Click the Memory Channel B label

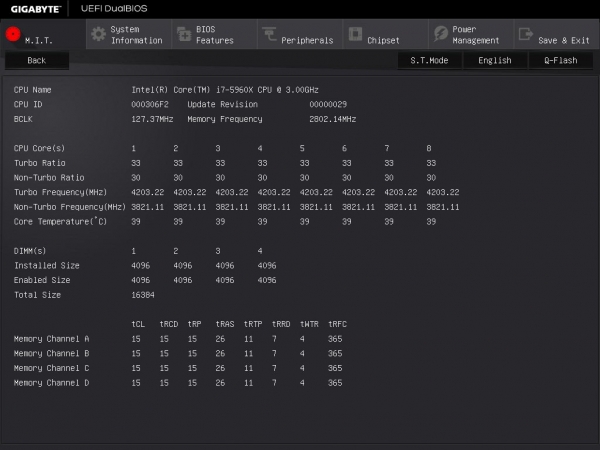click(x=51, y=354)
